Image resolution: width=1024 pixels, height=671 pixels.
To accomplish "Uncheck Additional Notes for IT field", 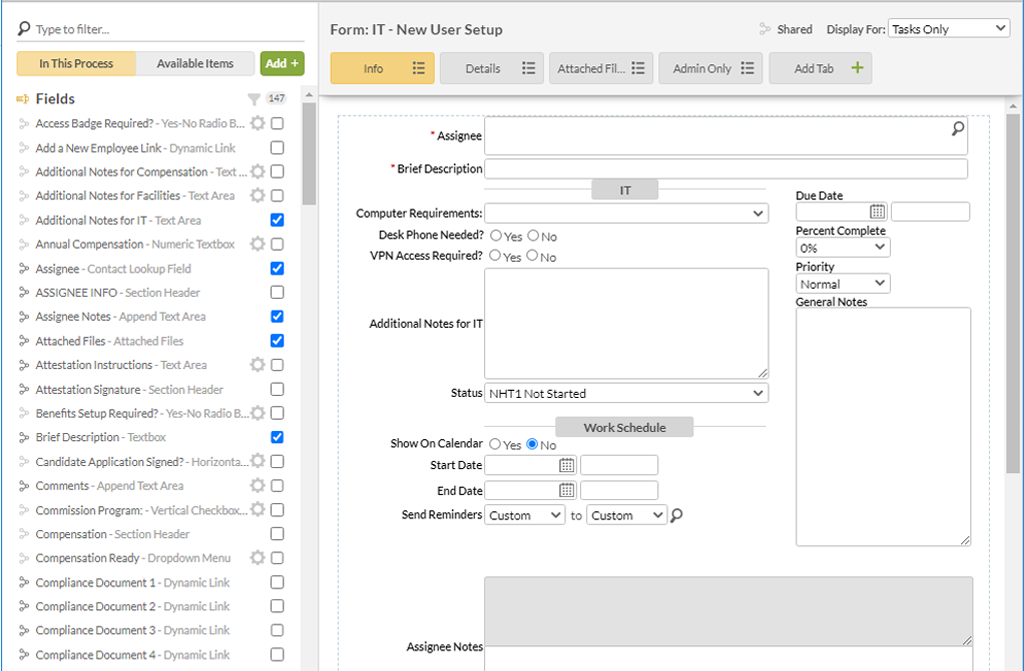I will [x=277, y=220].
